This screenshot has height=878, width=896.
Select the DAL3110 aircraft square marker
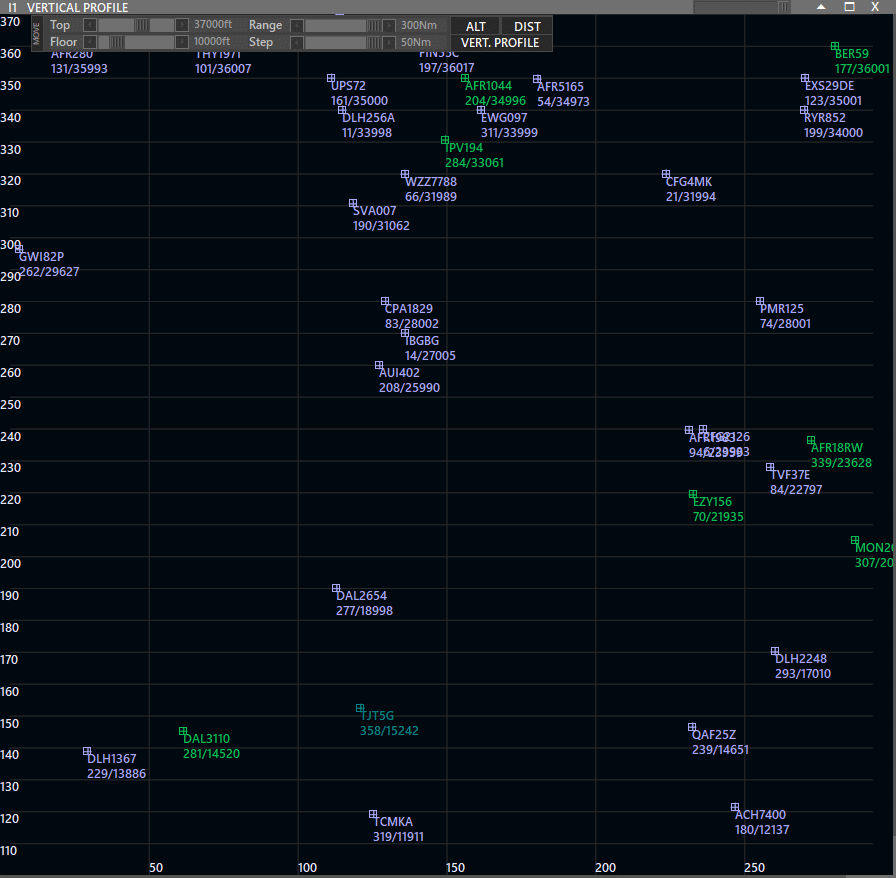tap(183, 731)
